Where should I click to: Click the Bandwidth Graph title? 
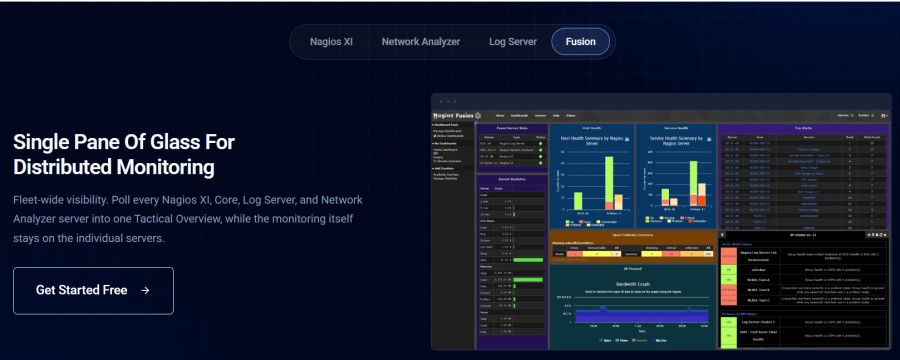(633, 284)
